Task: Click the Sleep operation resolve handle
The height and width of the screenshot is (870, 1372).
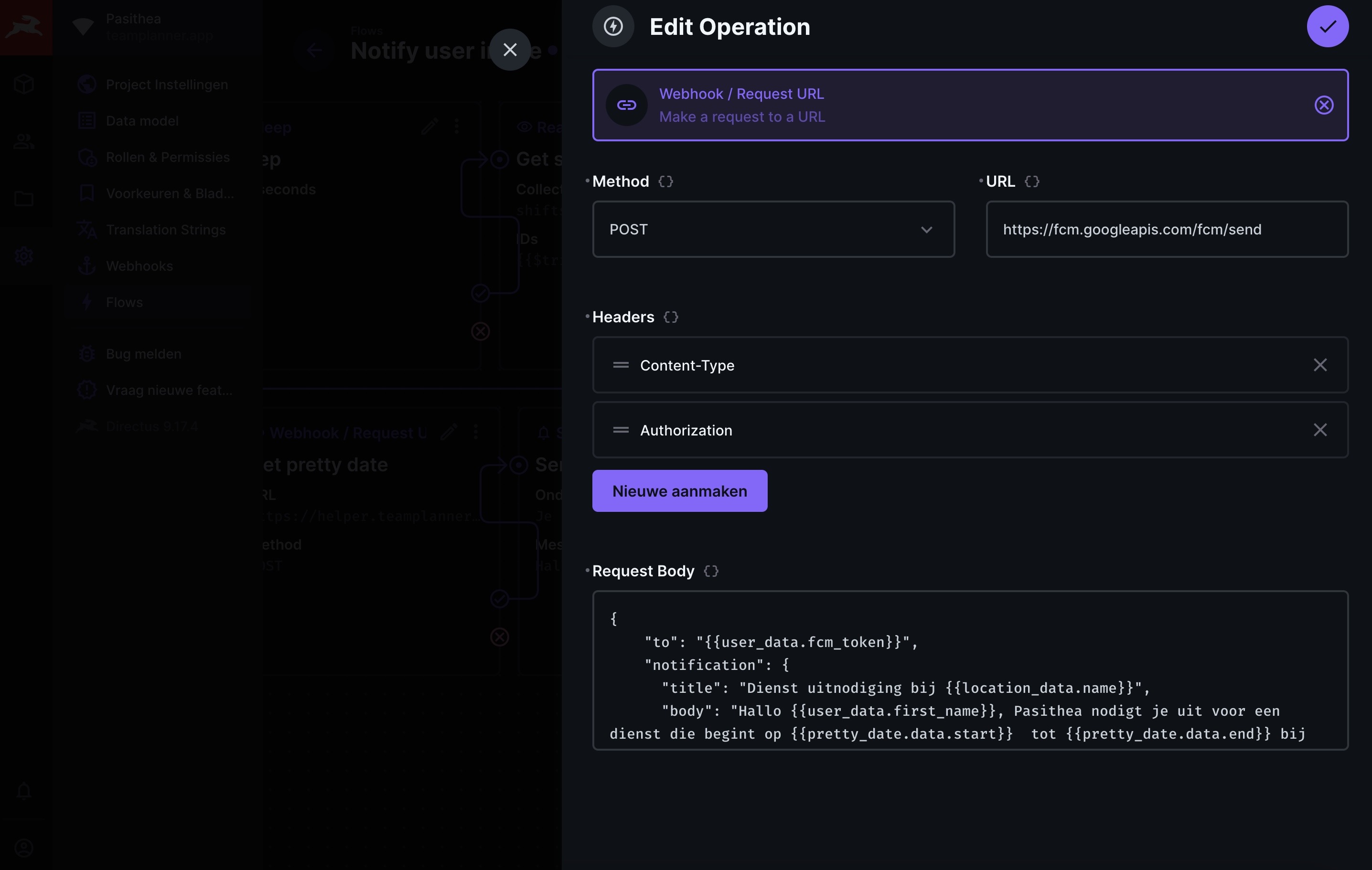Action: coord(480,293)
